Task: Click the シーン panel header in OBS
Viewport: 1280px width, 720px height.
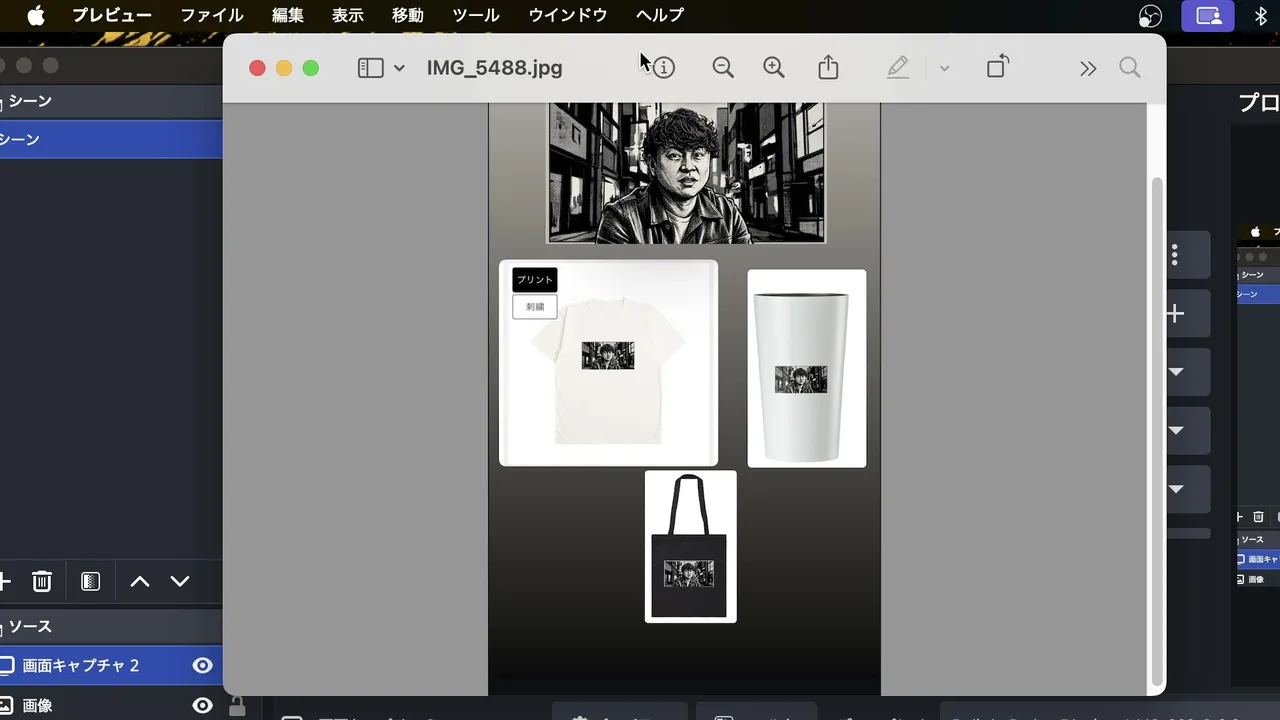Action: tap(111, 101)
